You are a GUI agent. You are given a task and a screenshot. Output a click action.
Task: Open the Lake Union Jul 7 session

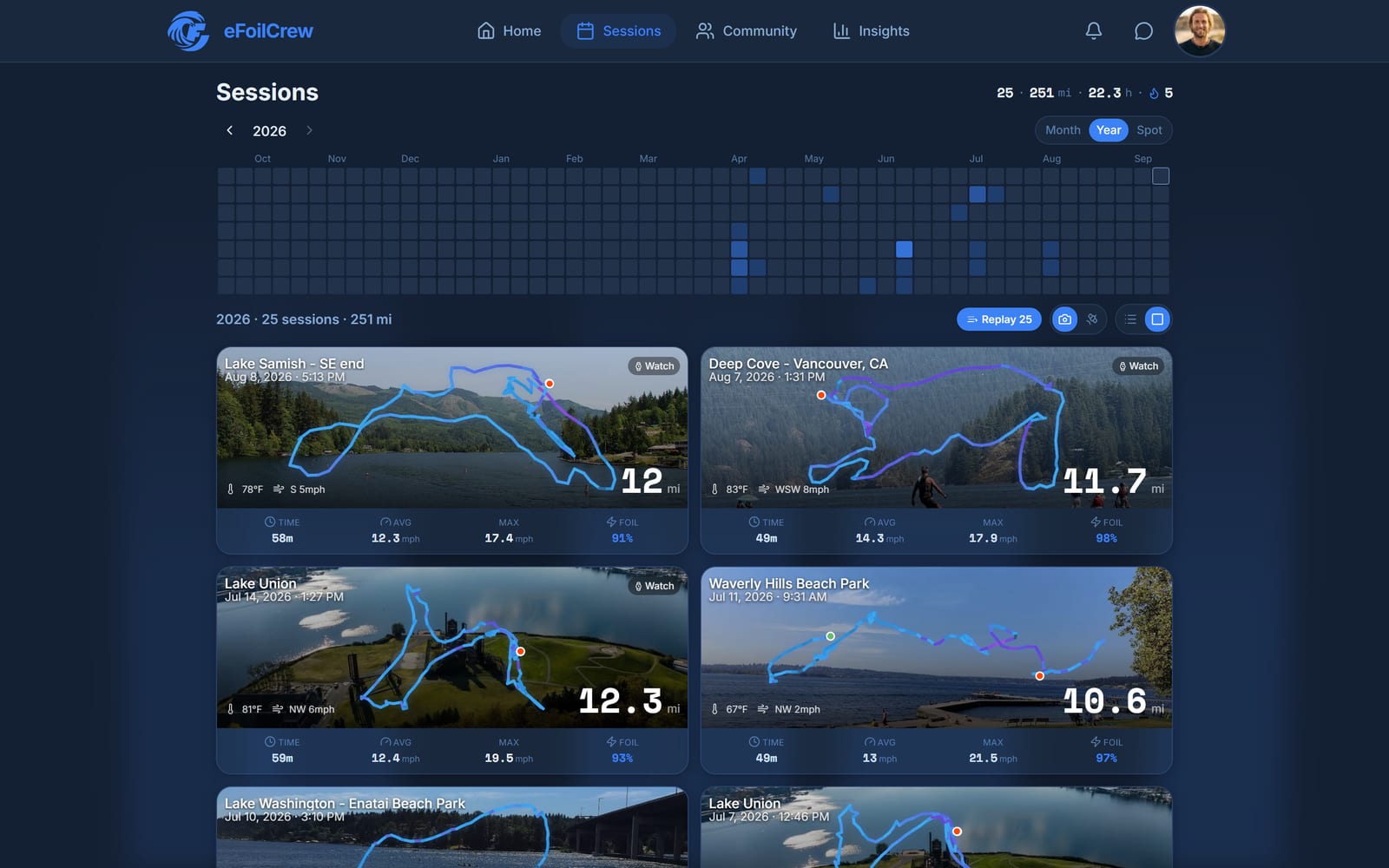(x=745, y=804)
